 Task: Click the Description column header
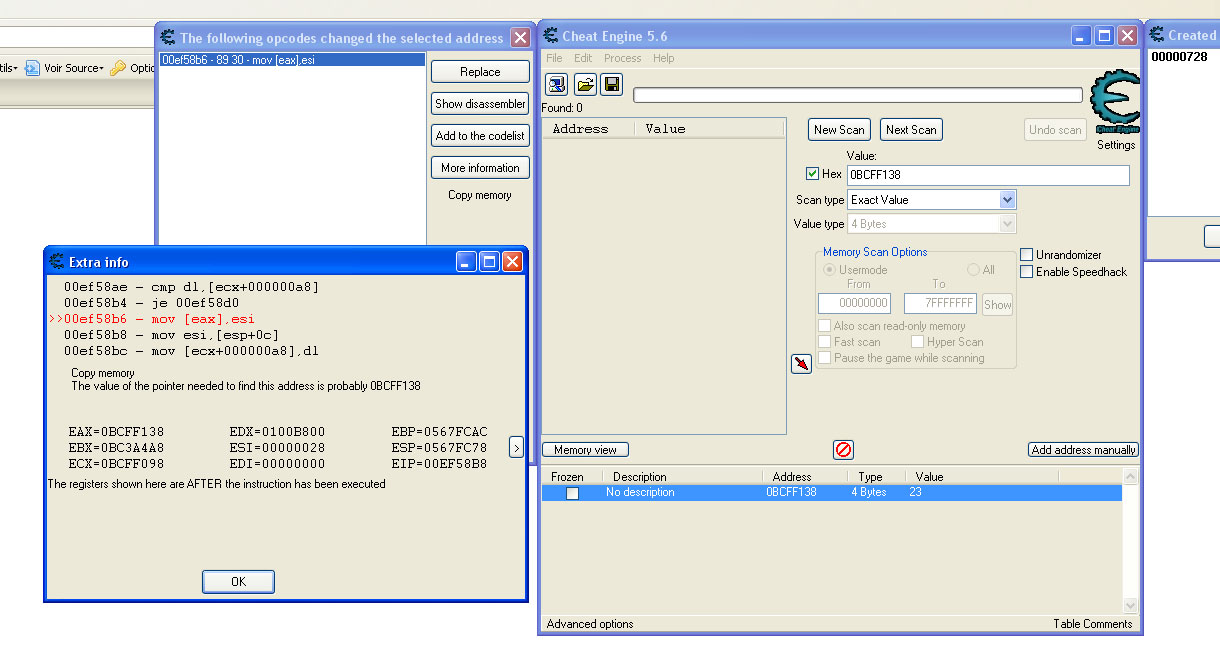pyautogui.click(x=683, y=477)
